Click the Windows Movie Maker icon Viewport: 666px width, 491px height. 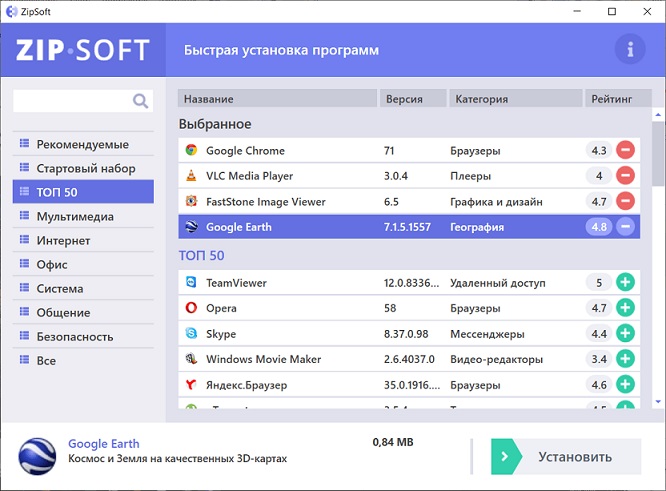(191, 359)
